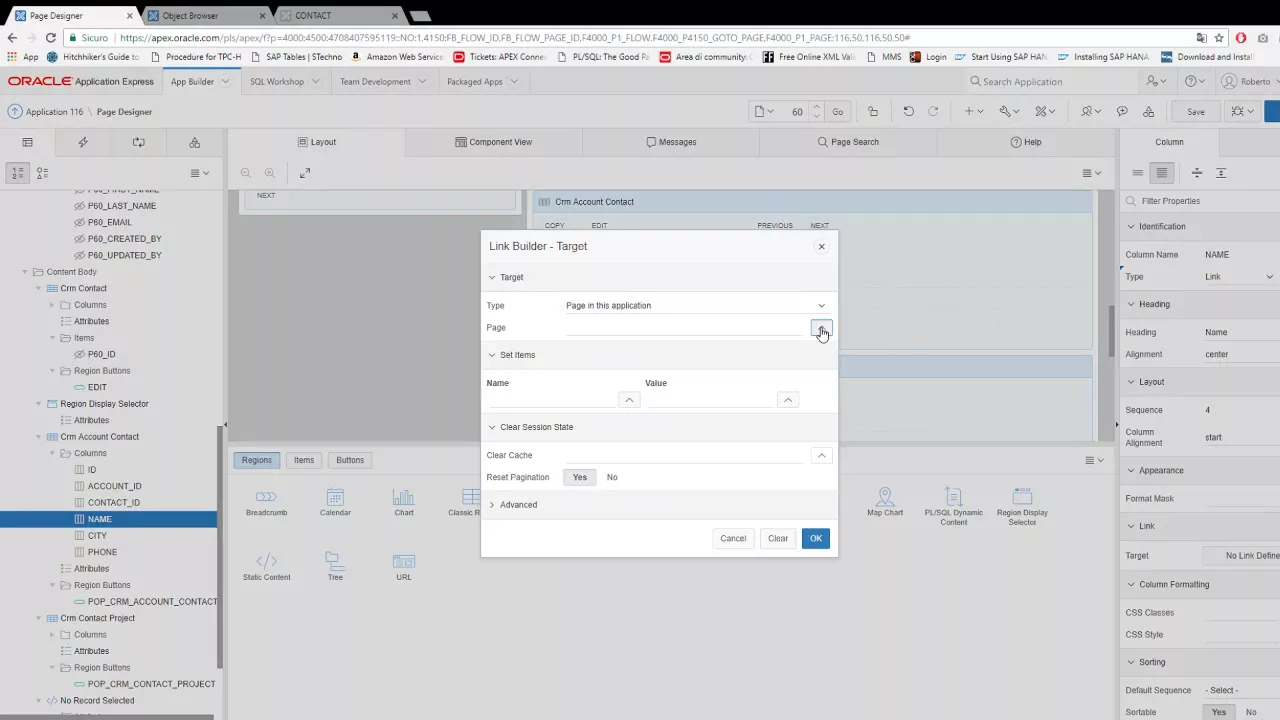The height and width of the screenshot is (720, 1280).
Task: Select the Tree region icon
Action: coord(335,566)
